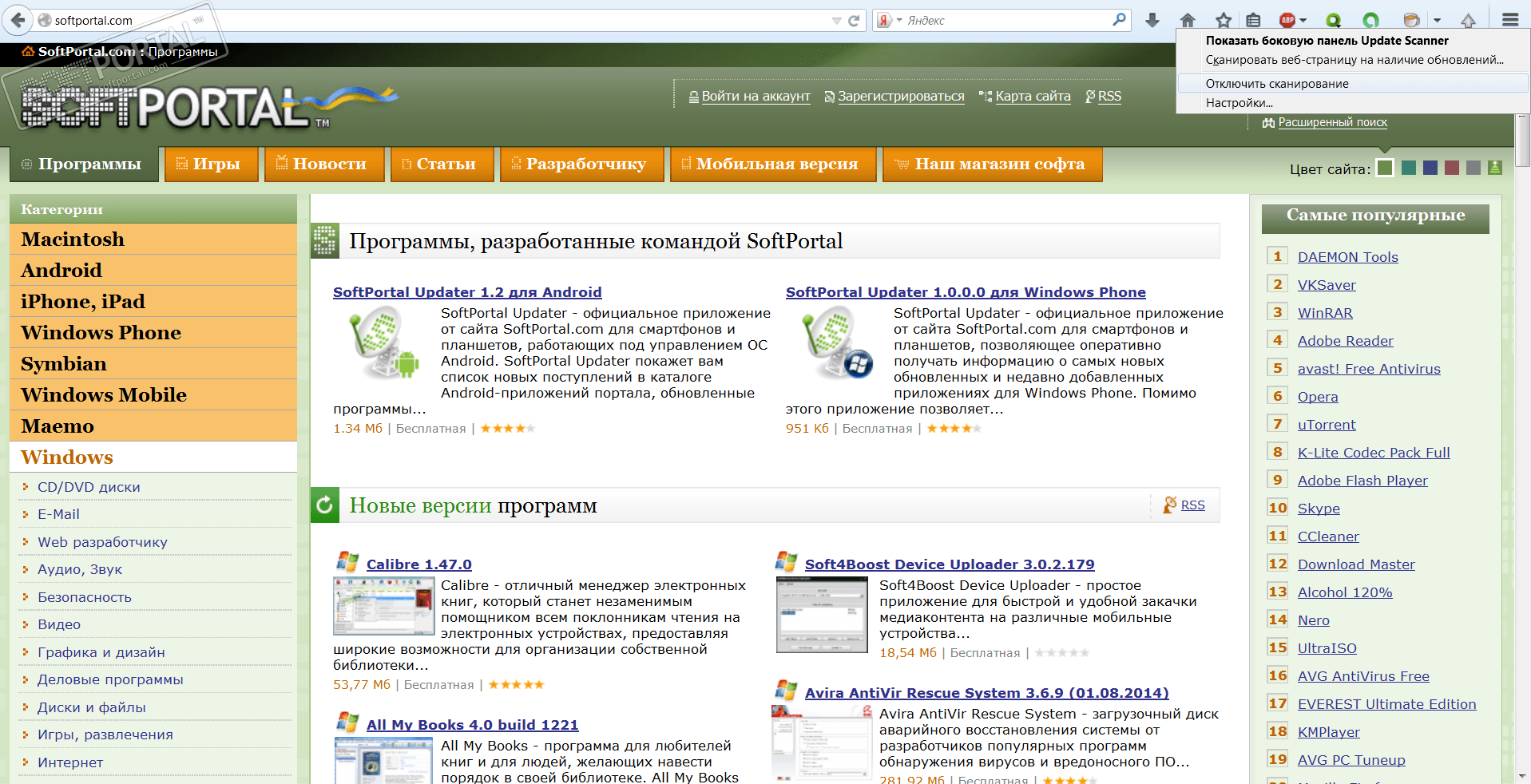
Task: Go back with the browser Back arrow
Action: tap(18, 20)
